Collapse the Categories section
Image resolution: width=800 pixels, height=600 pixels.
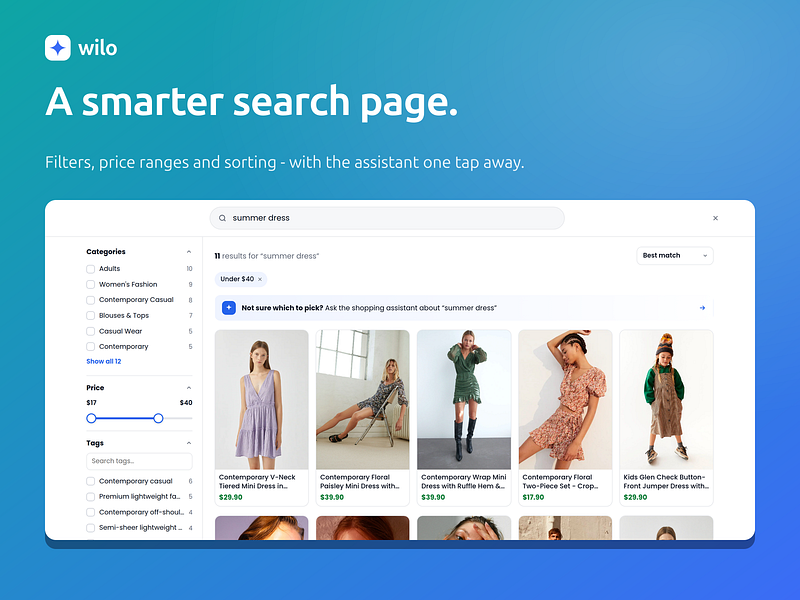point(189,252)
